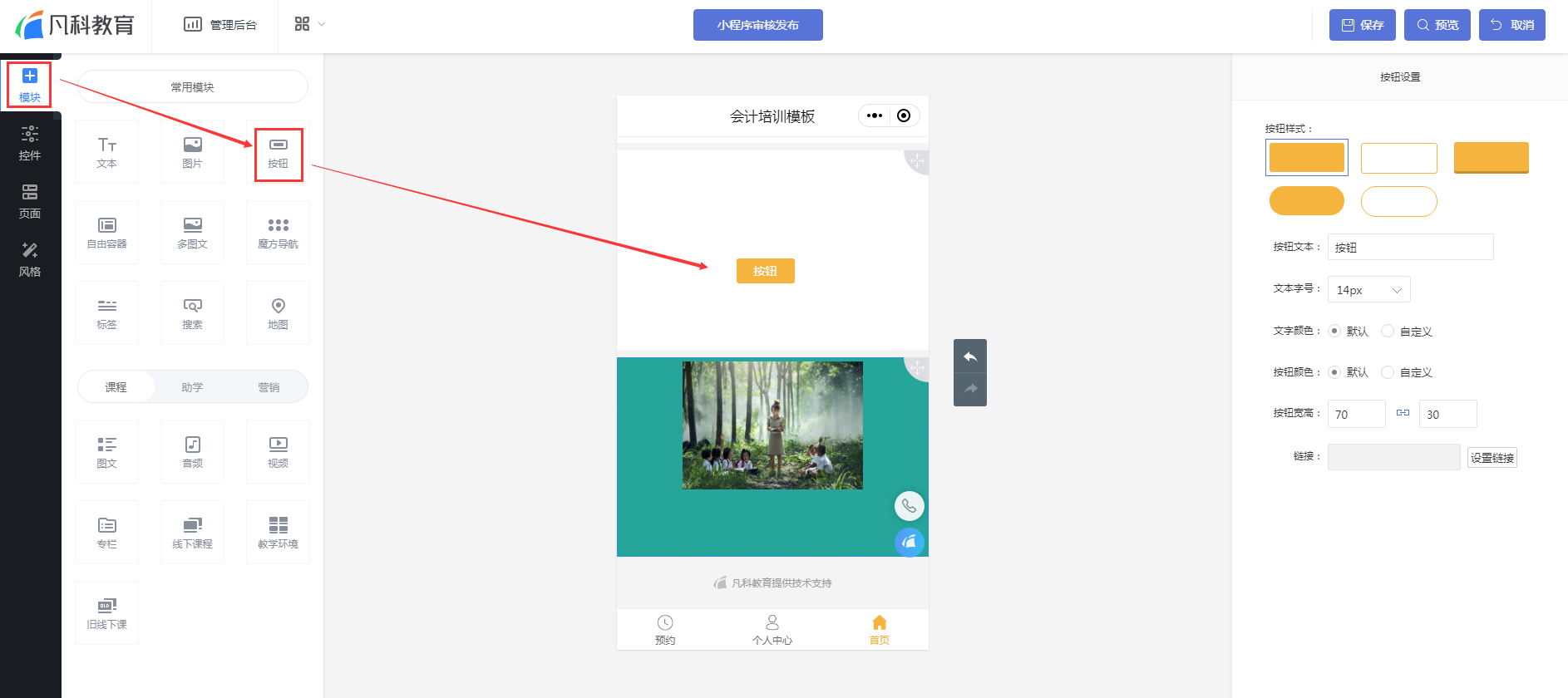The image size is (1568, 698).
Task: Switch to the 助学 module tab
Action: pos(192,387)
